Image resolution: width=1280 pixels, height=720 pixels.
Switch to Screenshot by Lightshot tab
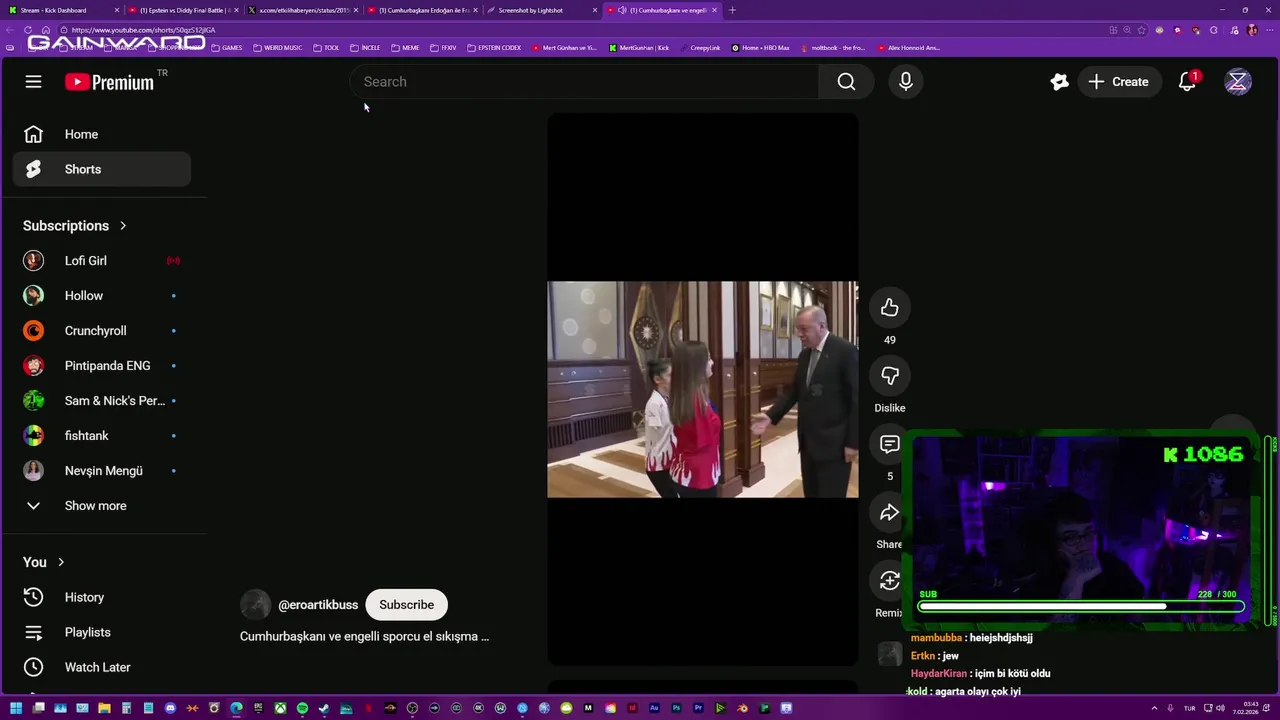[543, 10]
